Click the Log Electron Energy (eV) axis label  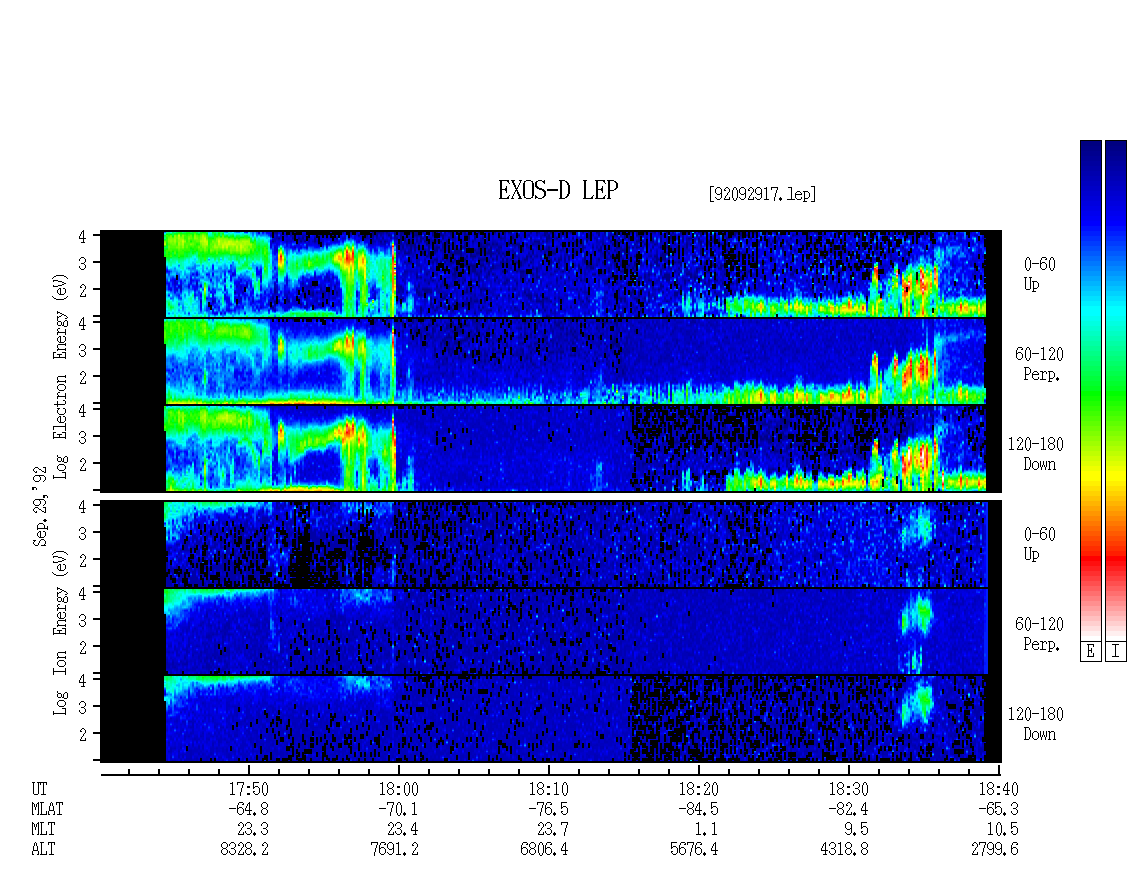tap(60, 376)
